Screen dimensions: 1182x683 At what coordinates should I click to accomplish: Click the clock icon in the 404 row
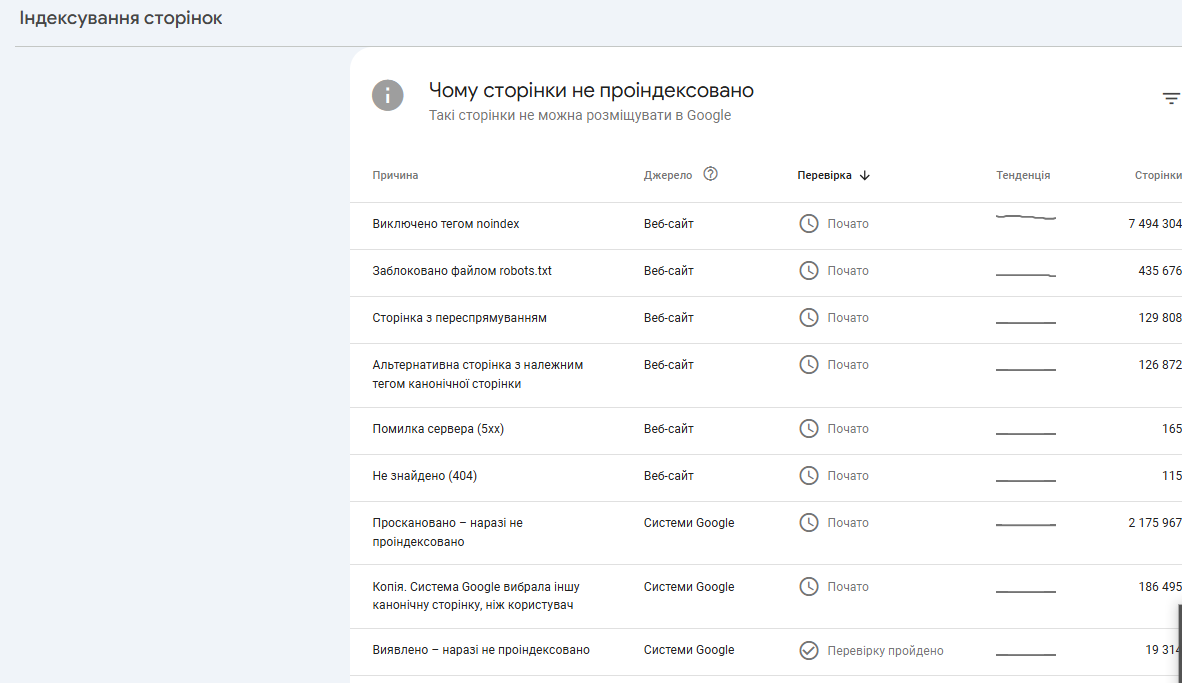pos(809,476)
